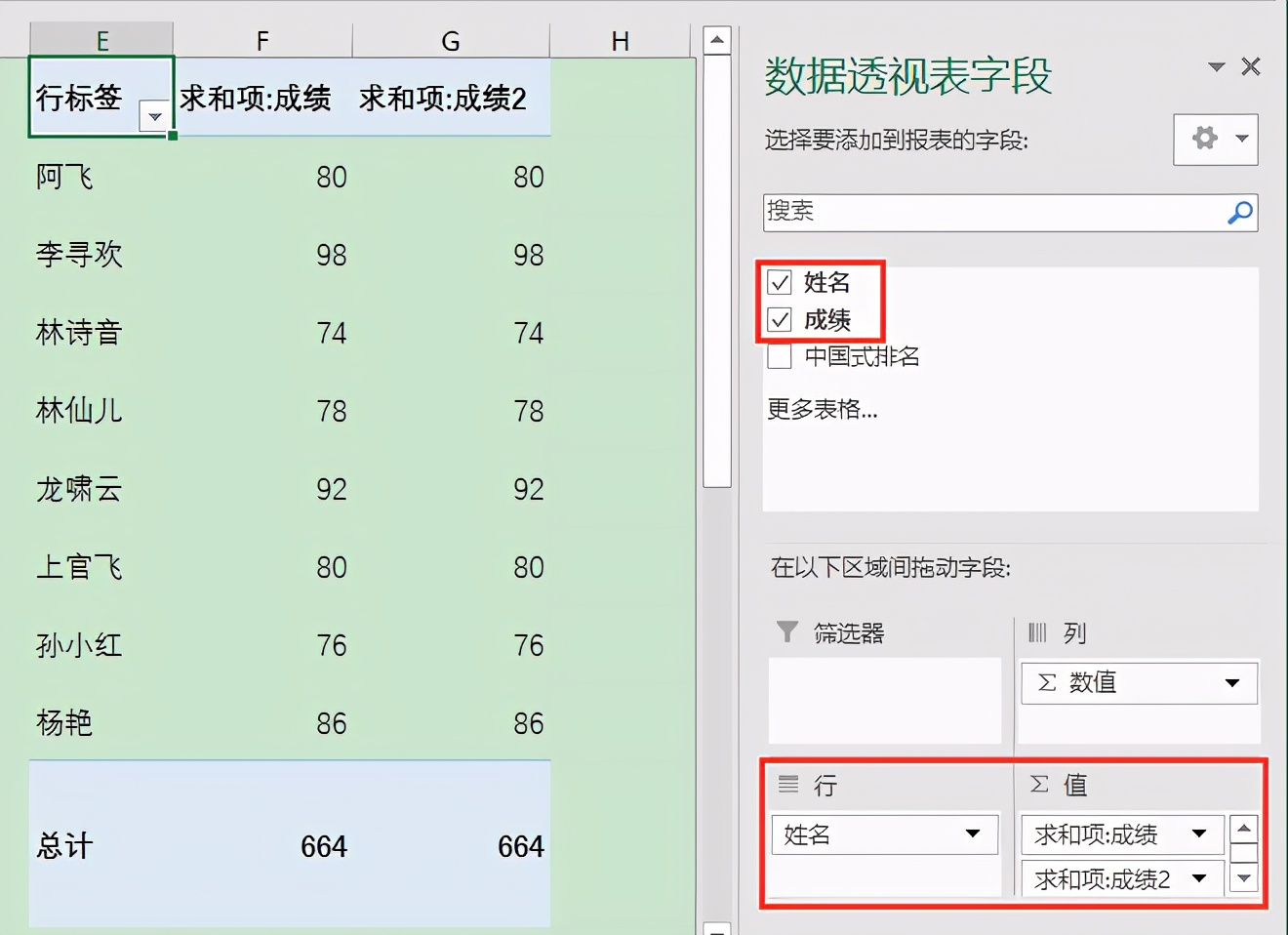Screen dimensions: 1288x935
Task: Open the 求和项:成绩 value field dropdown
Action: tap(1199, 833)
